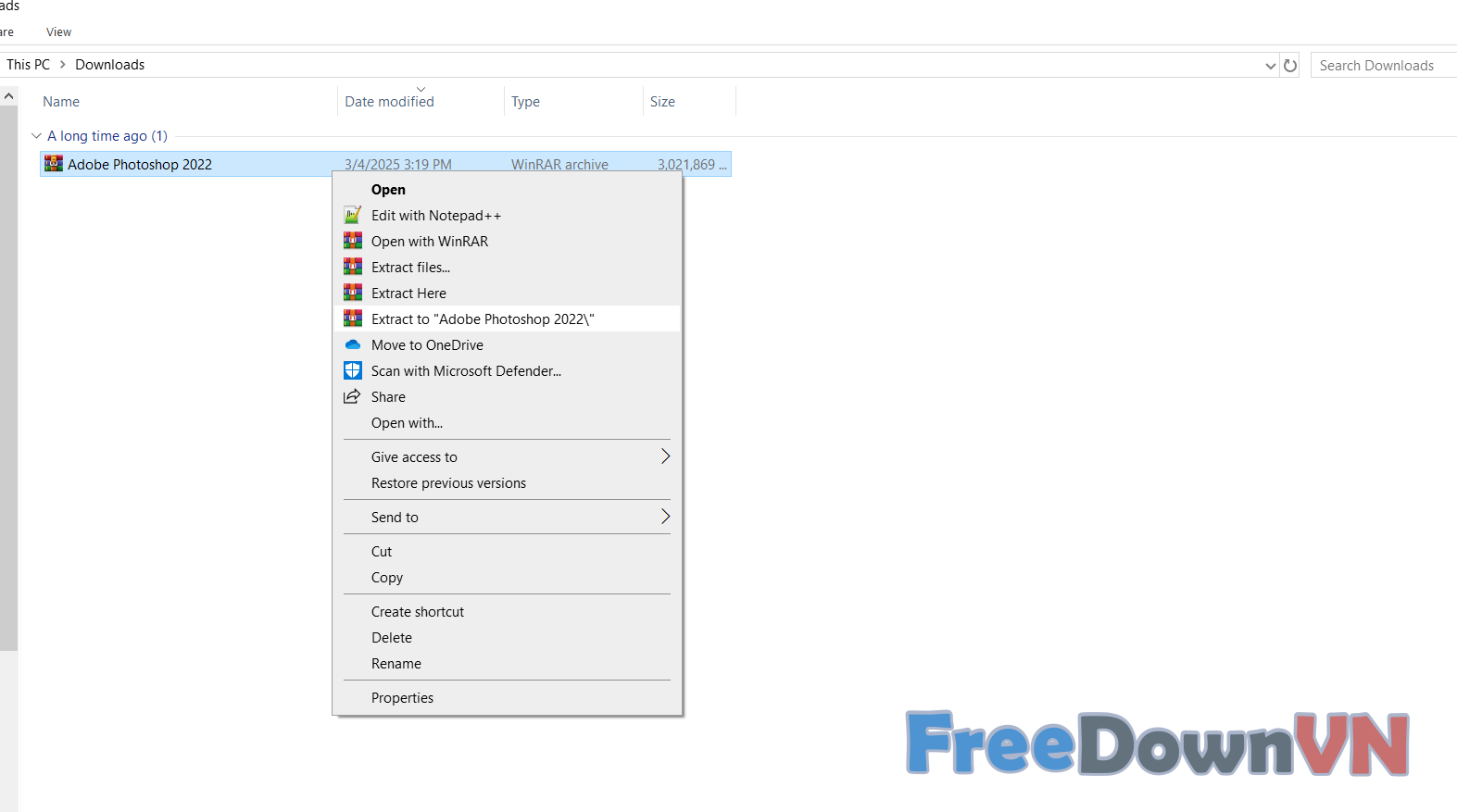Select Open with WinRAR
Viewport: 1457px width, 812px height.
tap(429, 242)
